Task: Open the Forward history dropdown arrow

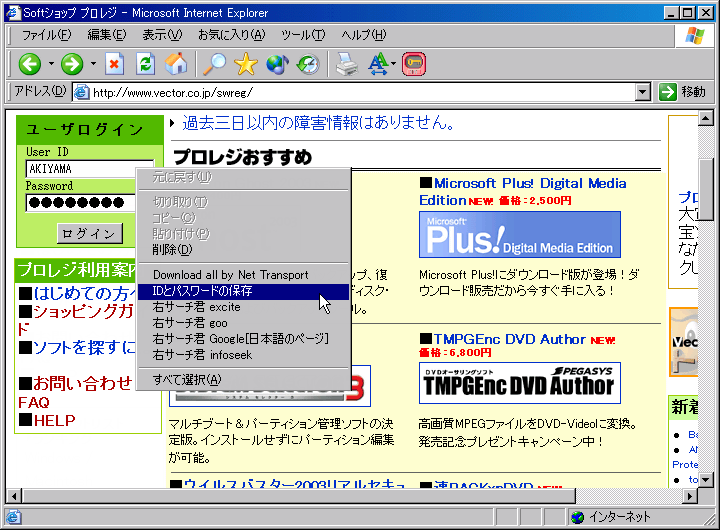Action: [93, 64]
